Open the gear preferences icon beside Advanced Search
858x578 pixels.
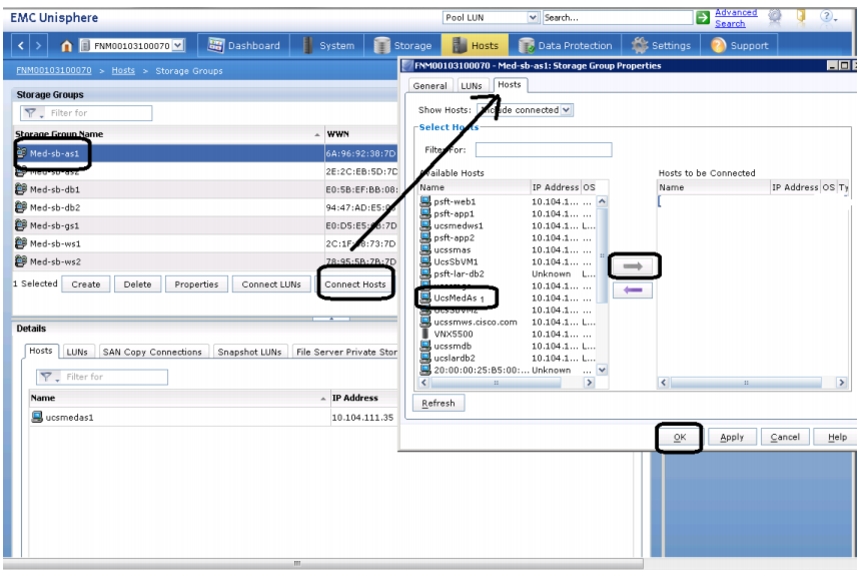coord(775,17)
